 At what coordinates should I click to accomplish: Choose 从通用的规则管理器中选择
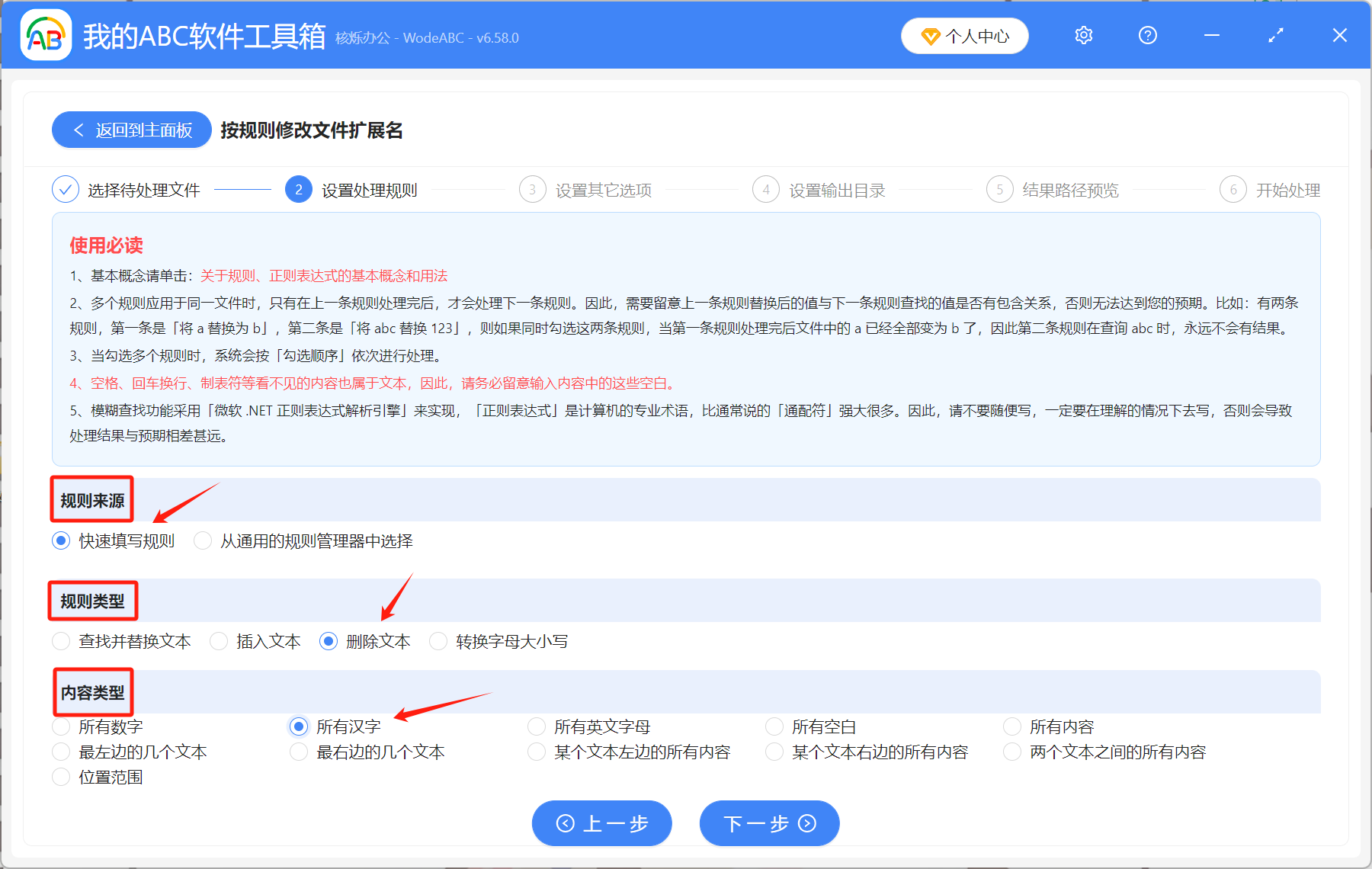pos(202,540)
